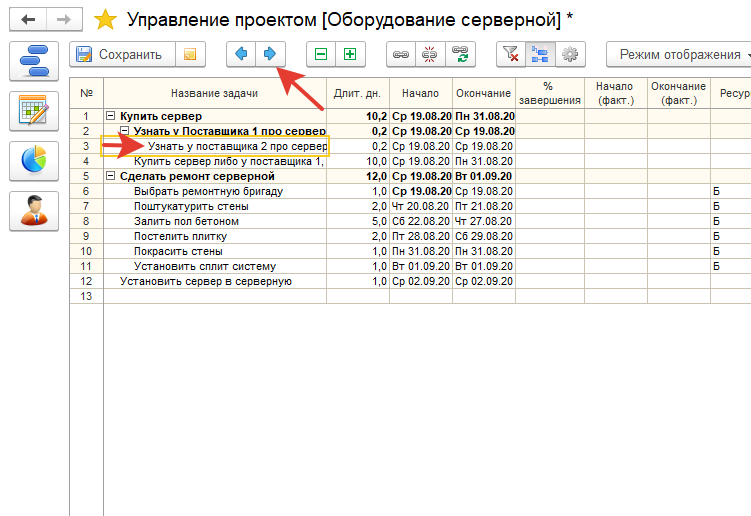Open settings with the gear icon
The height and width of the screenshot is (516, 751).
tap(570, 54)
